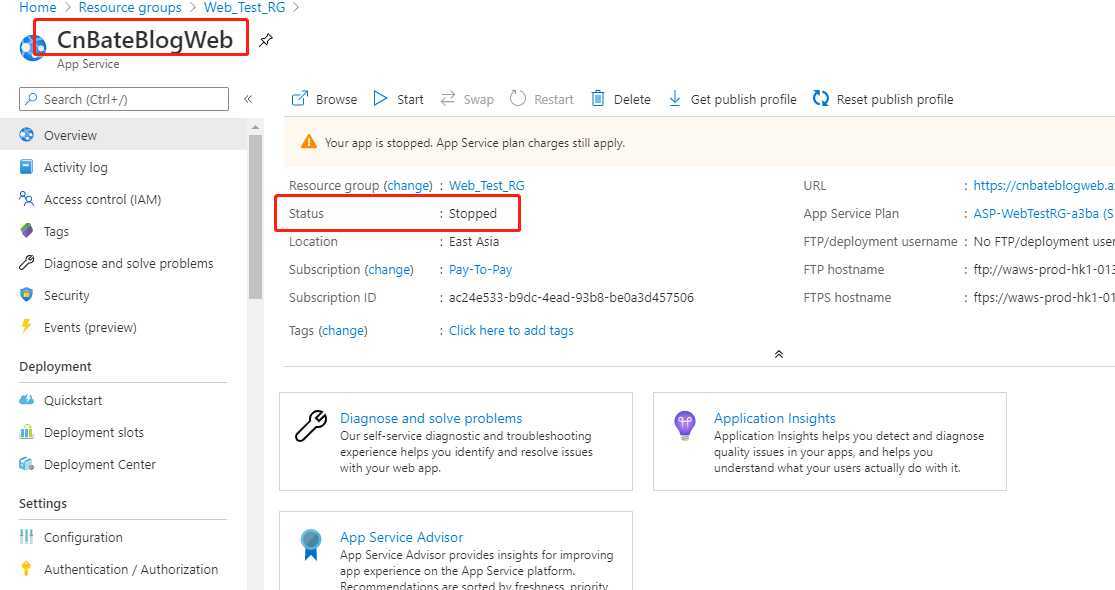Click the East Asia location value
The height and width of the screenshot is (590, 1115).
474,242
